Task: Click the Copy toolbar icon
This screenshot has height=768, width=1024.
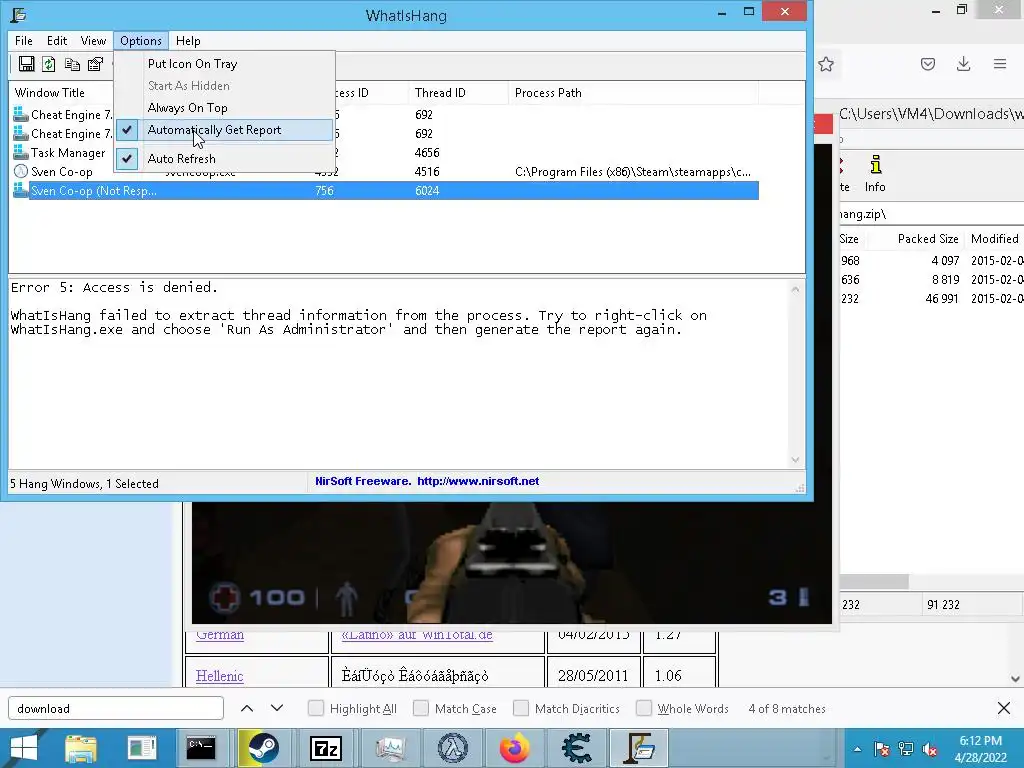Action: [x=72, y=64]
